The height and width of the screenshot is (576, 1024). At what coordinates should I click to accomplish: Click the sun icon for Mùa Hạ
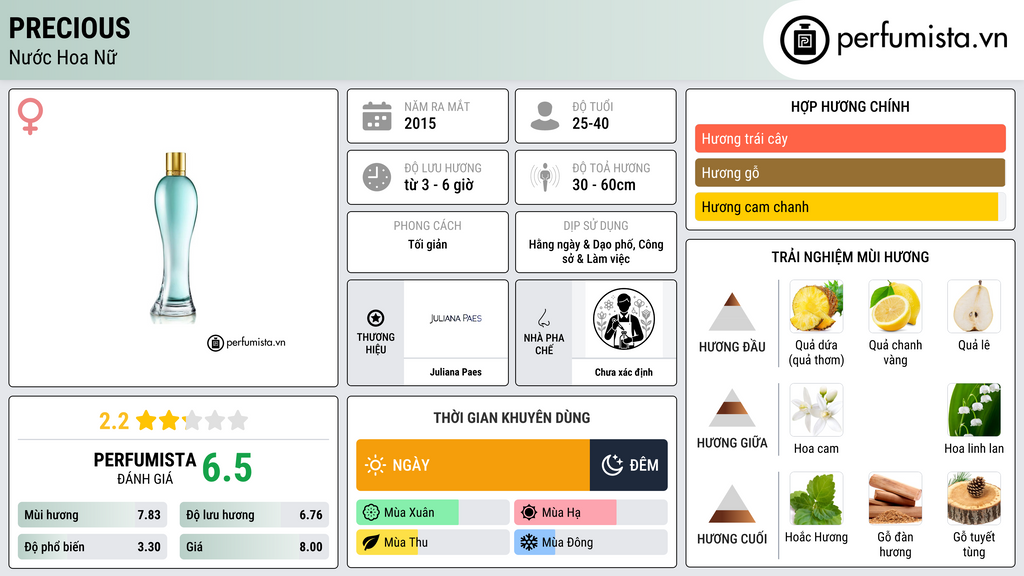pyautogui.click(x=529, y=513)
